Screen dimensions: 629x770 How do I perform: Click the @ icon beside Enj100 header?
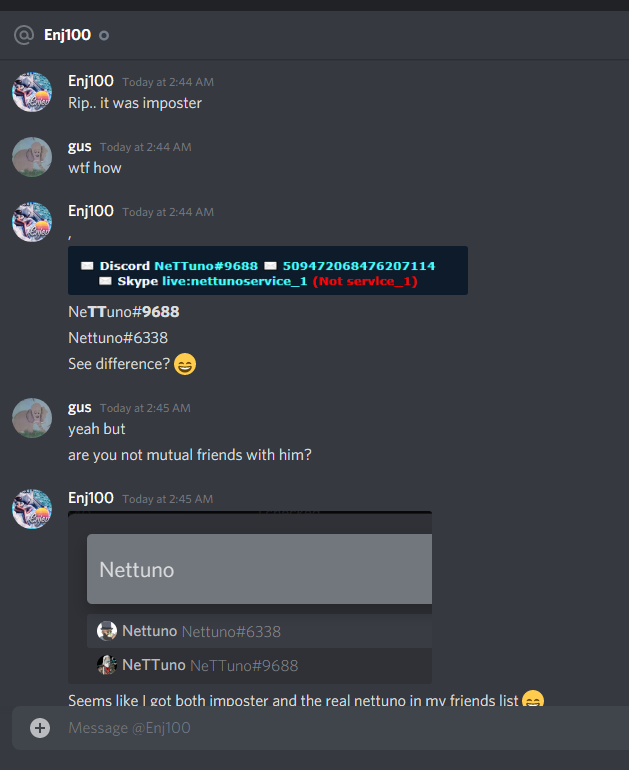pos(24,35)
